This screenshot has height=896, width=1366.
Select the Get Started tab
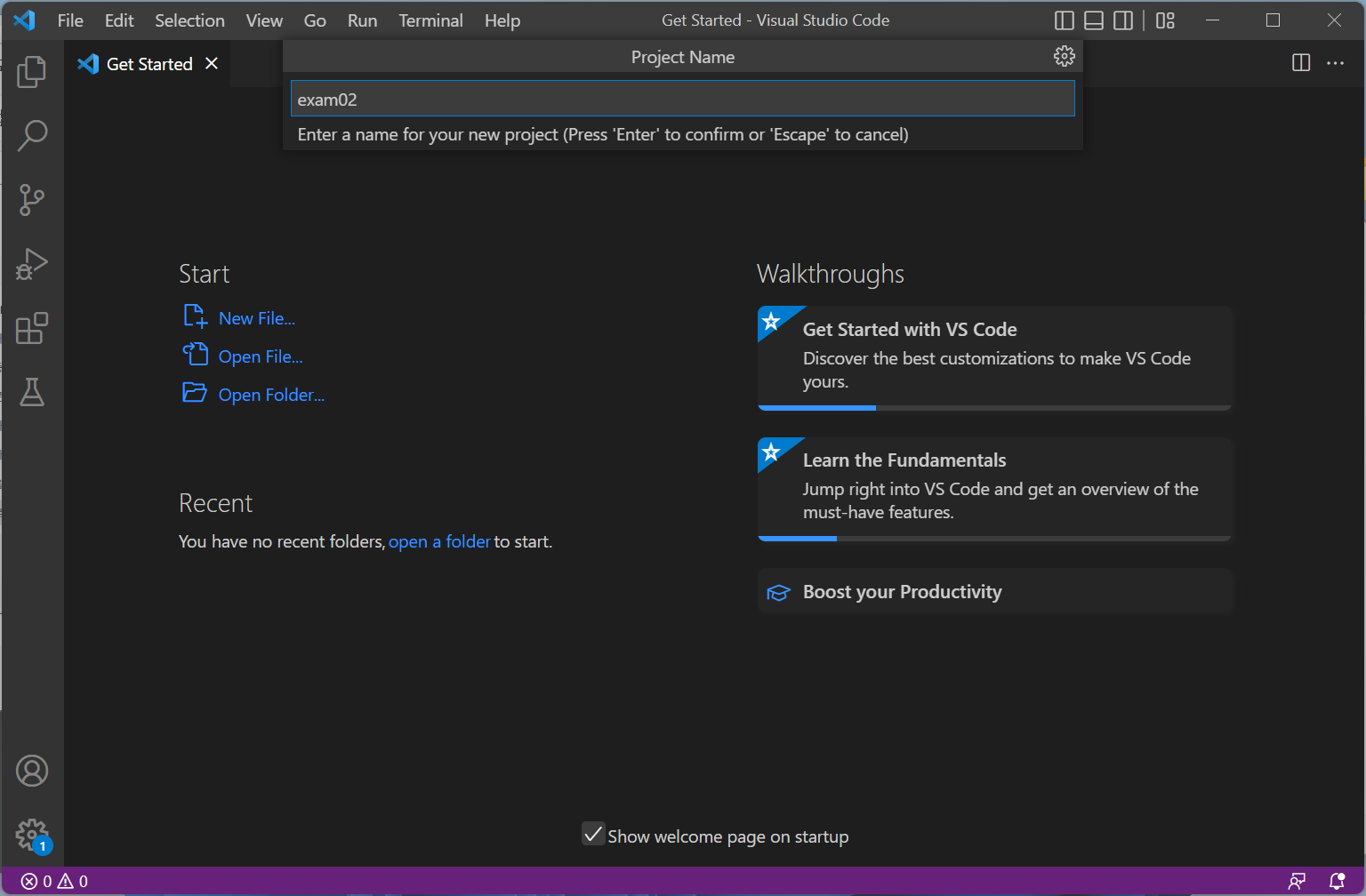pos(148,63)
